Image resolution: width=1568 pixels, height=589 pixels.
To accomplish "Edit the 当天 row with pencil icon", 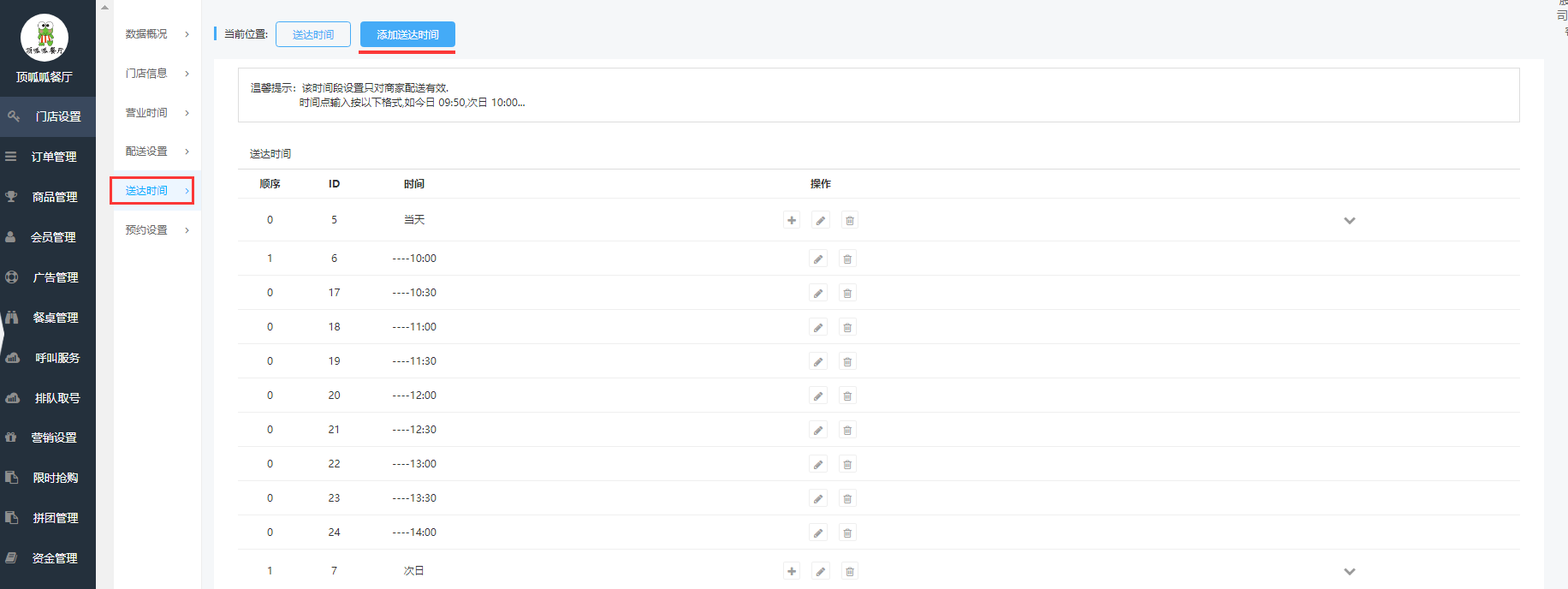I will tap(821, 220).
